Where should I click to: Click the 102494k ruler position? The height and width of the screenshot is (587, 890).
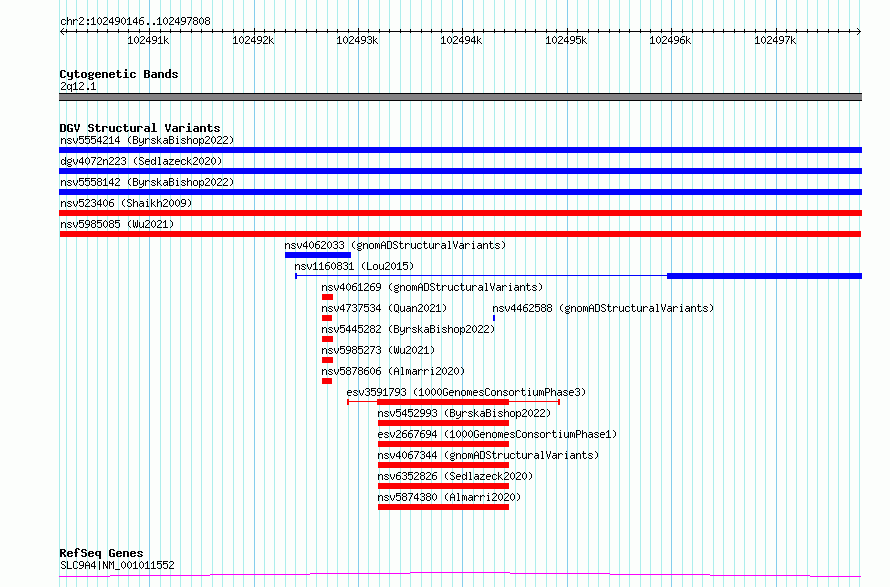(461, 40)
